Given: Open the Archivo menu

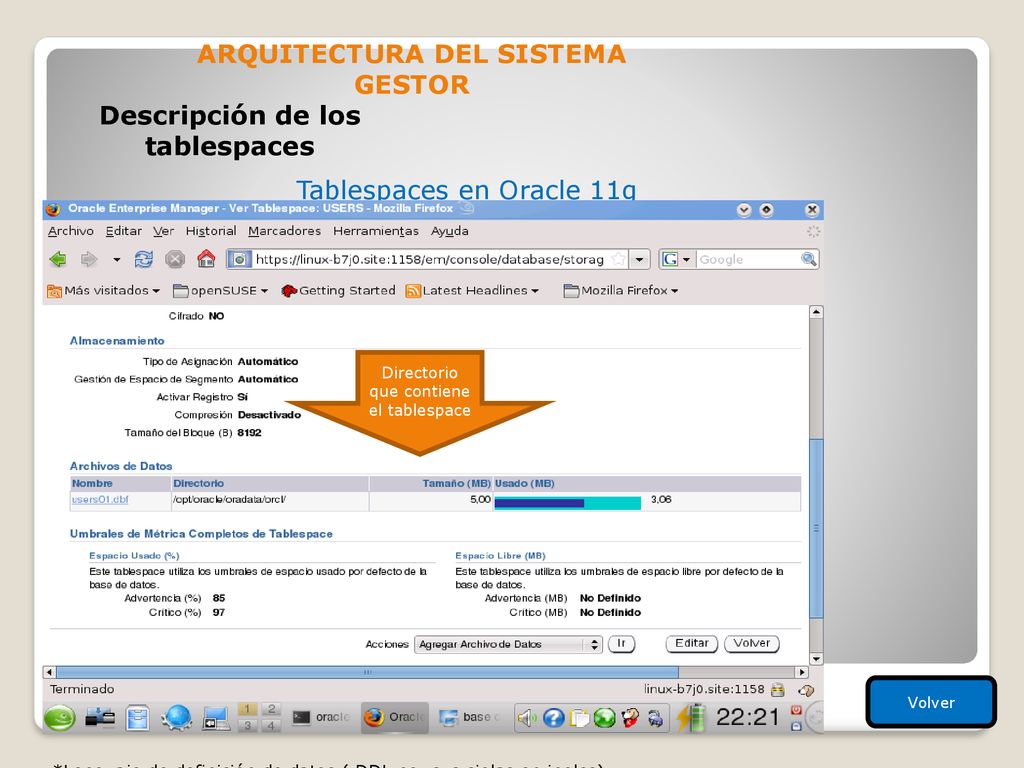Looking at the screenshot, I should point(71,231).
